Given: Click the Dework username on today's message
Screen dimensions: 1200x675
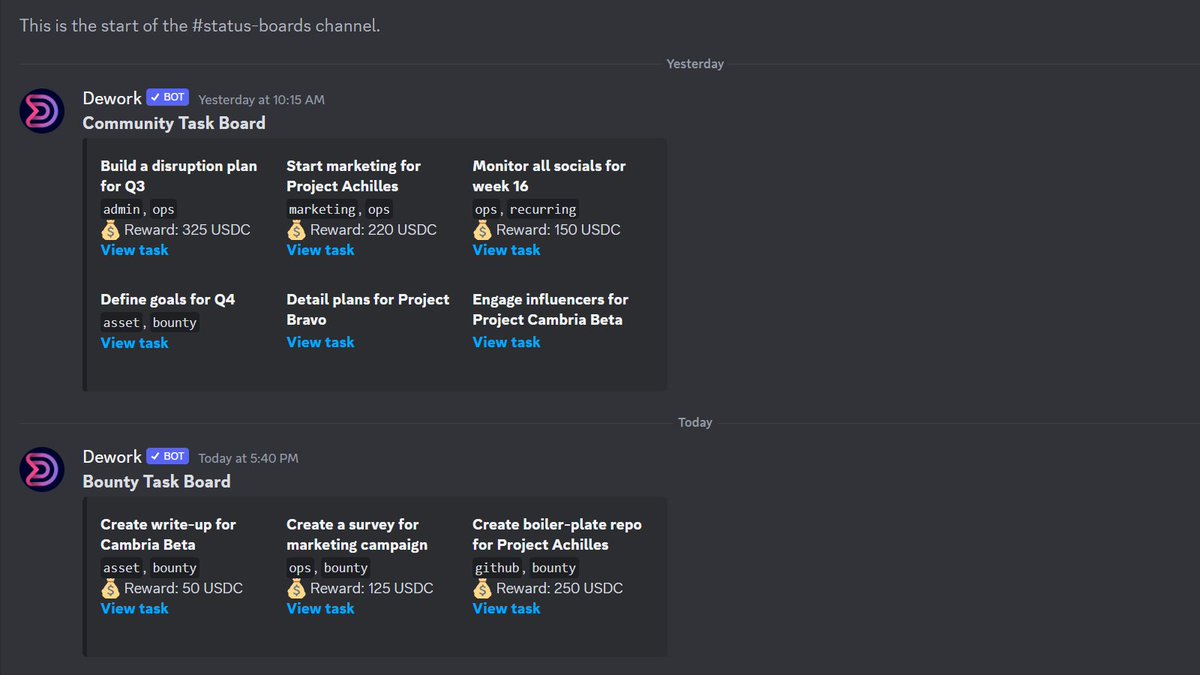Looking at the screenshot, I should 112,456.
